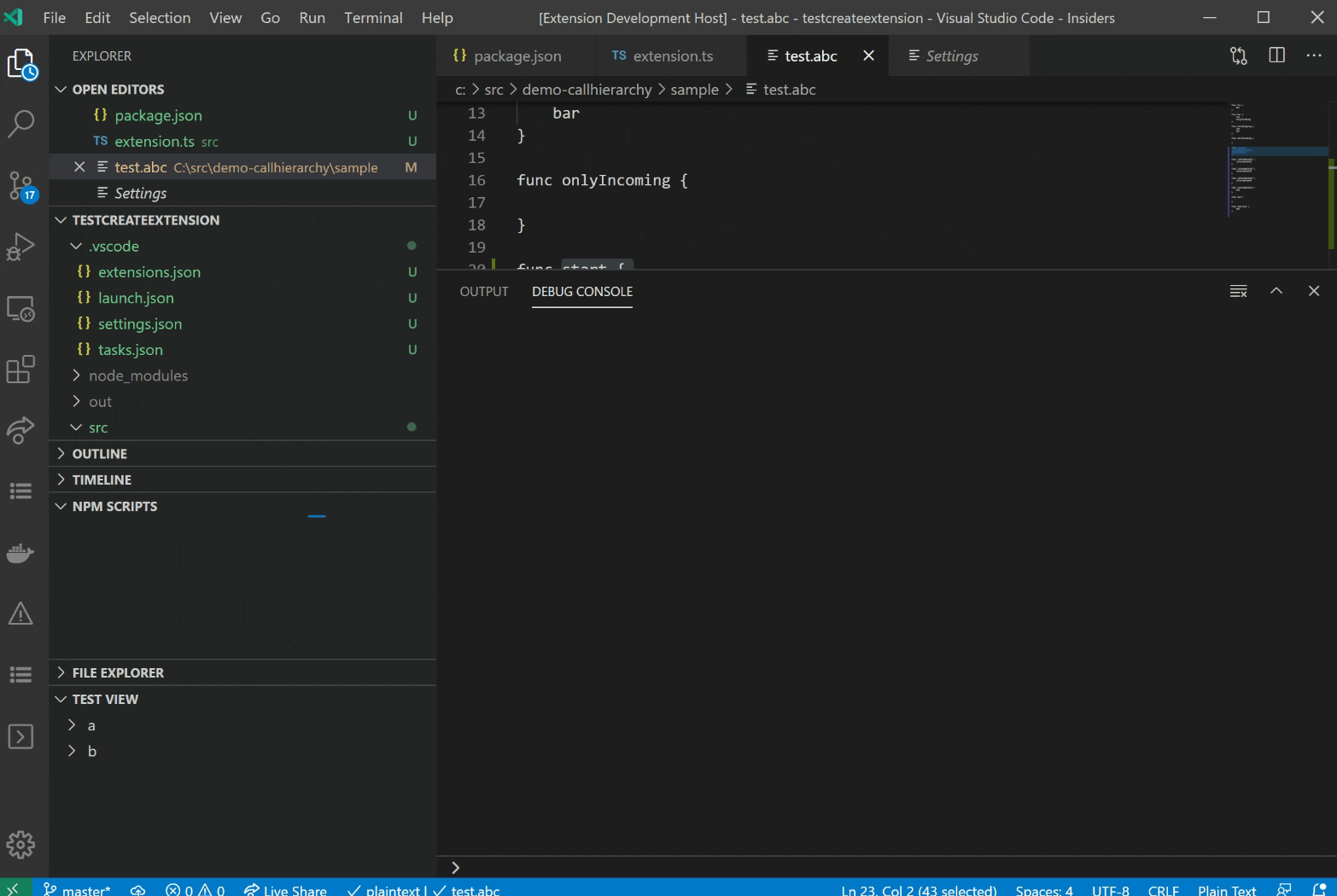Open the Search view icon

click(x=20, y=125)
